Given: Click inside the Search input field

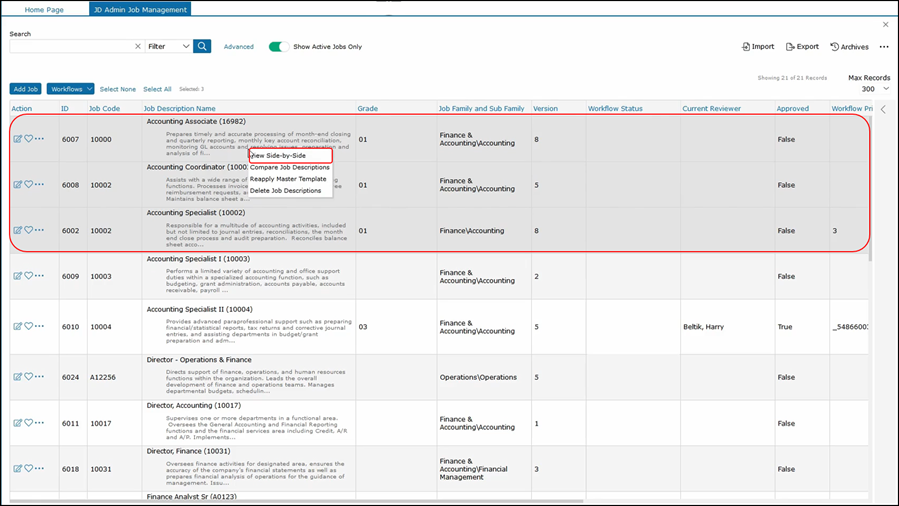Looking at the screenshot, I should tap(70, 46).
